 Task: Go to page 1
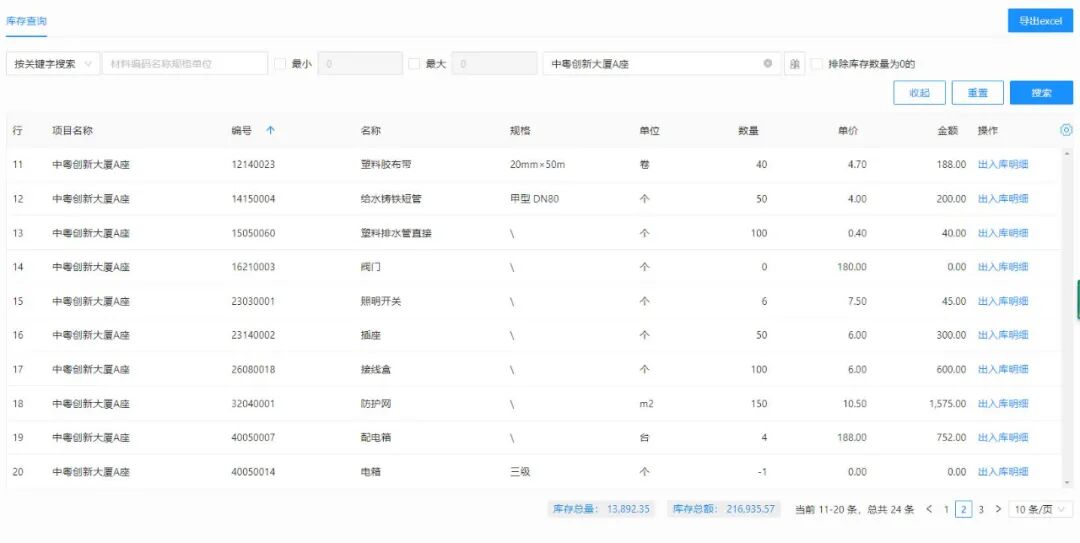click(x=946, y=510)
